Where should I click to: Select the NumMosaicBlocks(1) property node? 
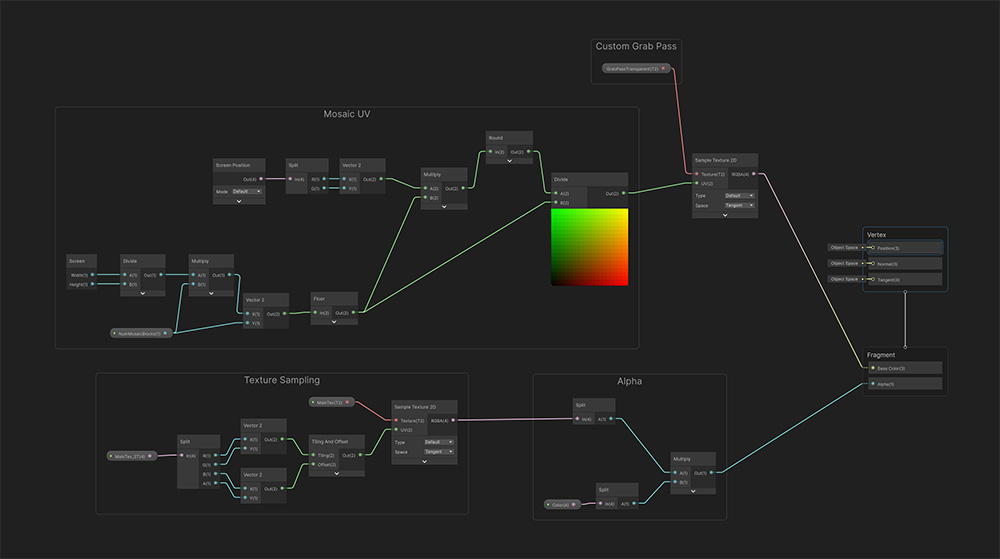[142, 333]
